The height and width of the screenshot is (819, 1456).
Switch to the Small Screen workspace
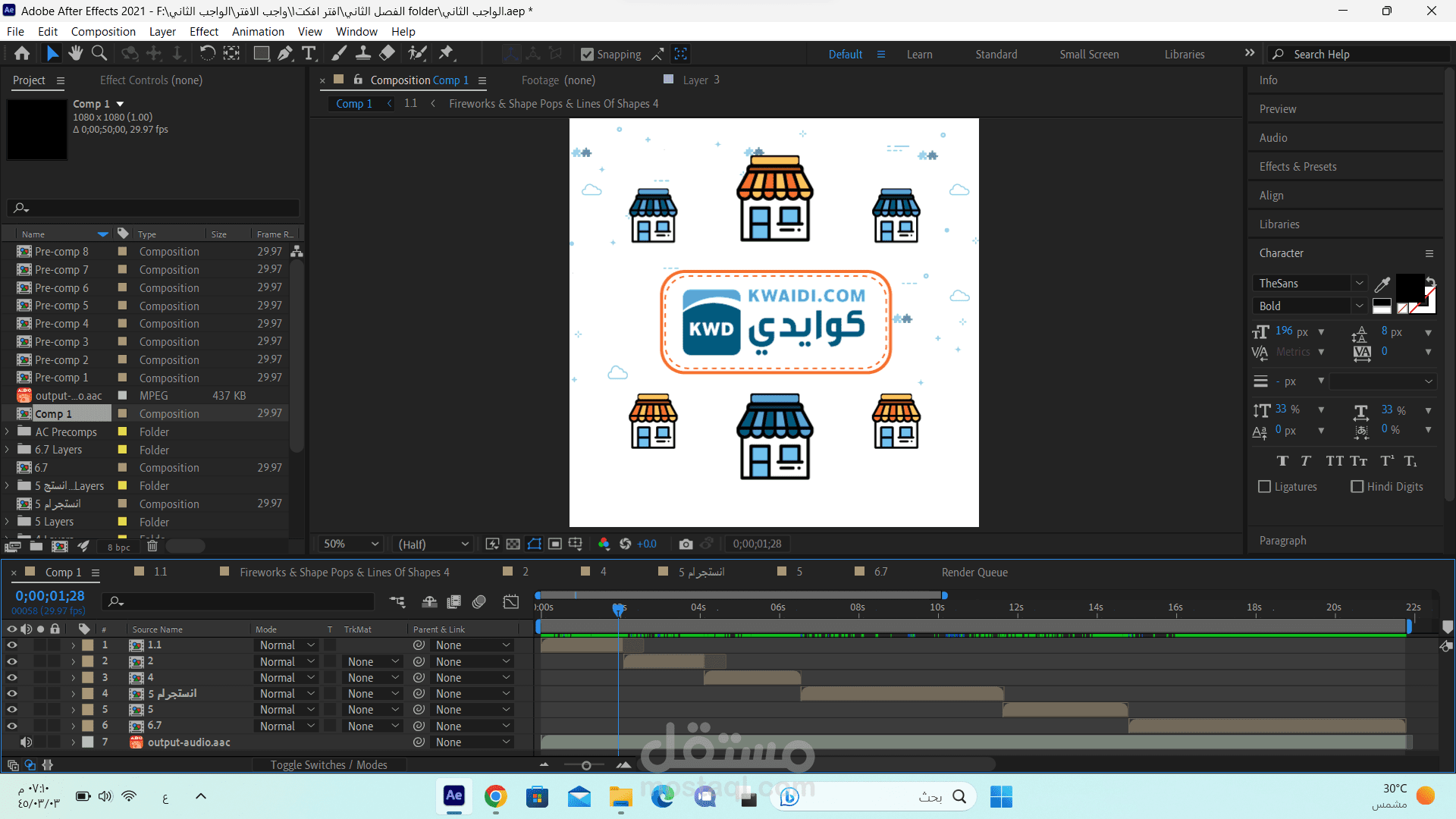[1089, 55]
